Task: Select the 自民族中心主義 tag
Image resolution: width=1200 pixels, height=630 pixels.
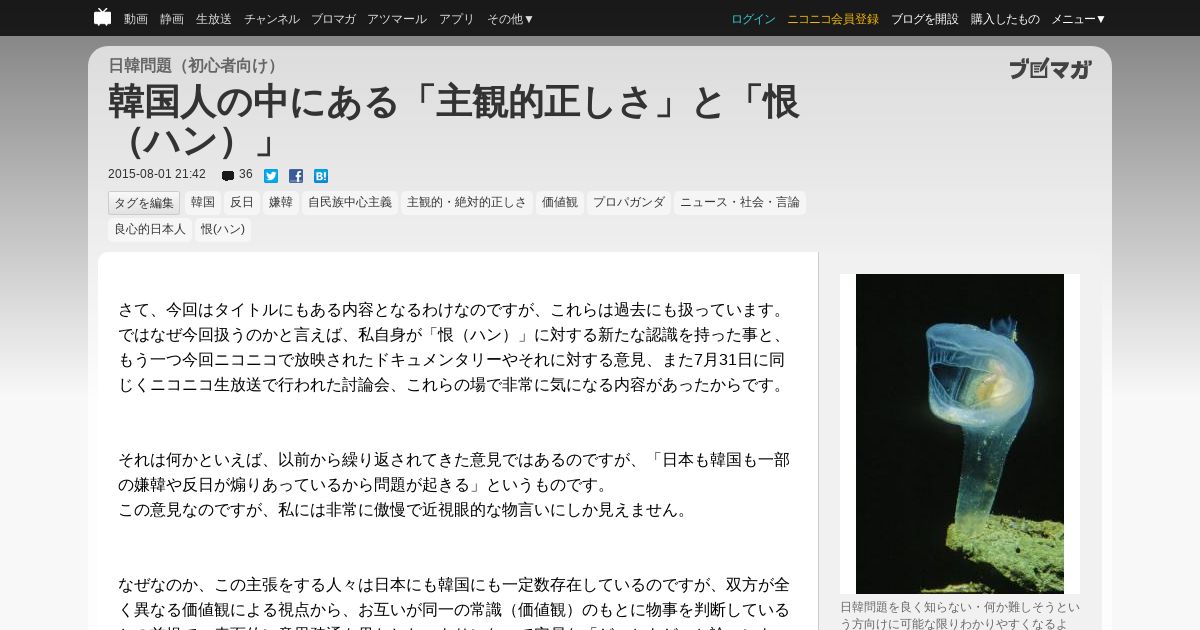Action: click(350, 202)
